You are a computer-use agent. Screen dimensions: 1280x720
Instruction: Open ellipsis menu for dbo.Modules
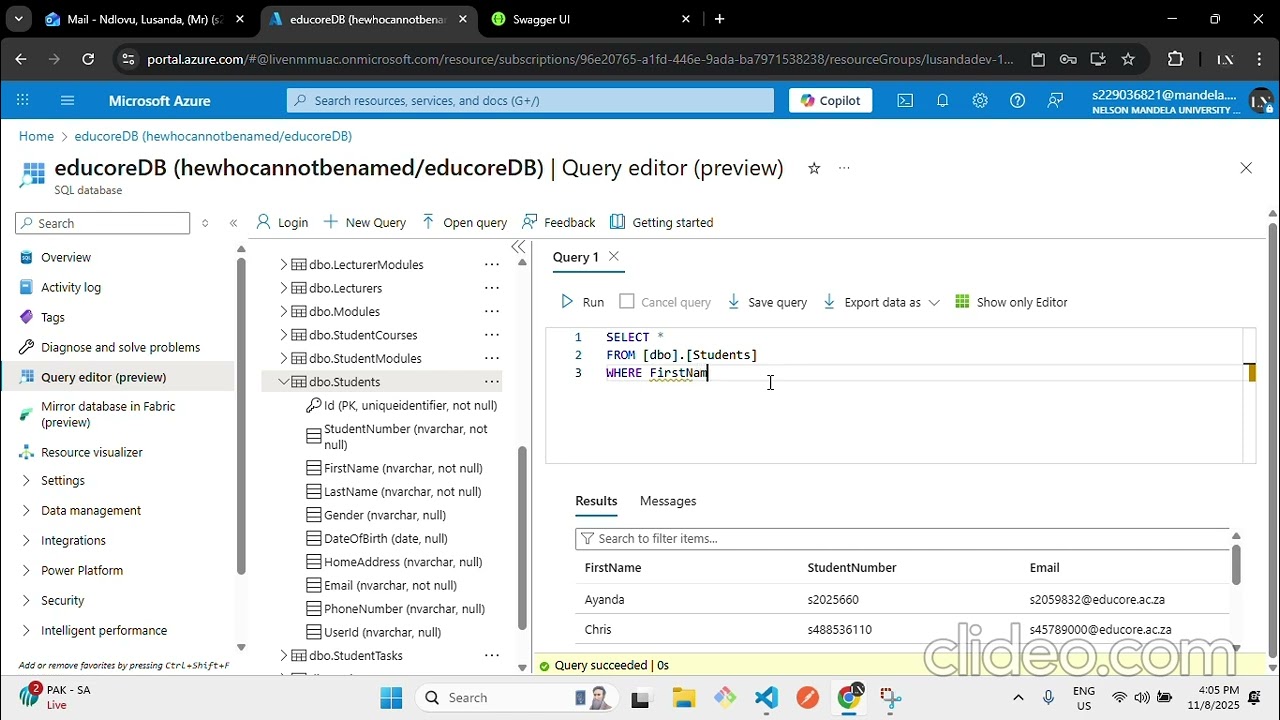point(491,311)
